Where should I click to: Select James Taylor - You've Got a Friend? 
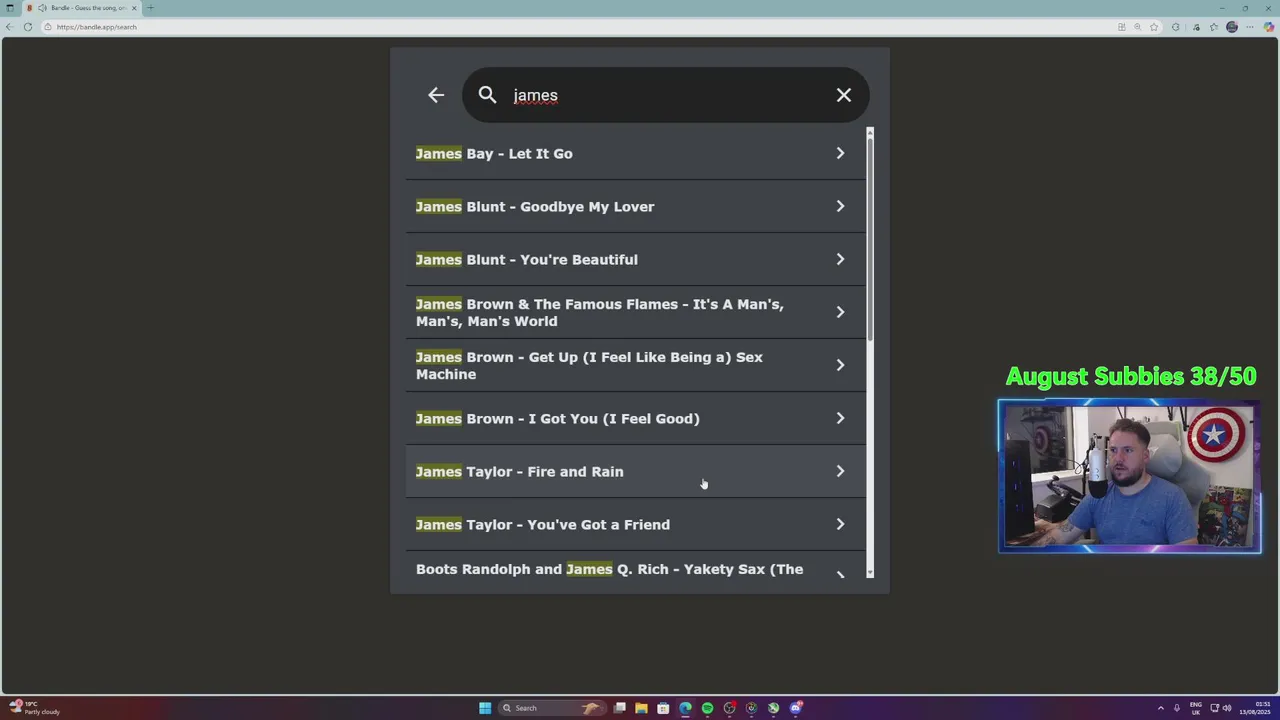(635, 525)
